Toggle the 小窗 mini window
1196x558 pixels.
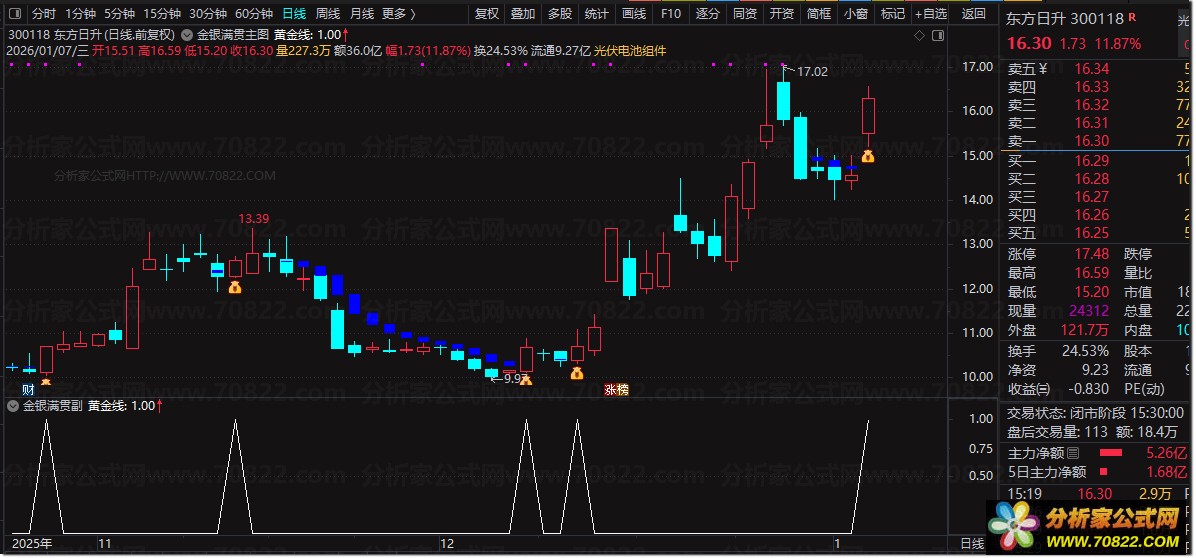pyautogui.click(x=856, y=14)
